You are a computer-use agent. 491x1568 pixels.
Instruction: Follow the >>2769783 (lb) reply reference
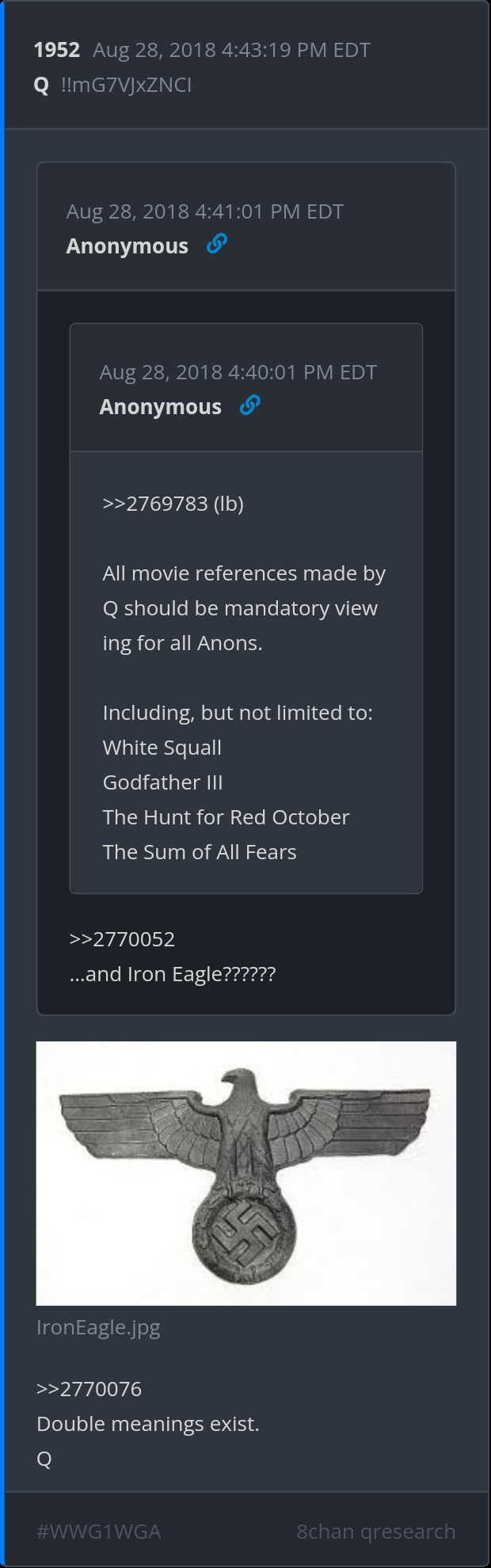(173, 504)
